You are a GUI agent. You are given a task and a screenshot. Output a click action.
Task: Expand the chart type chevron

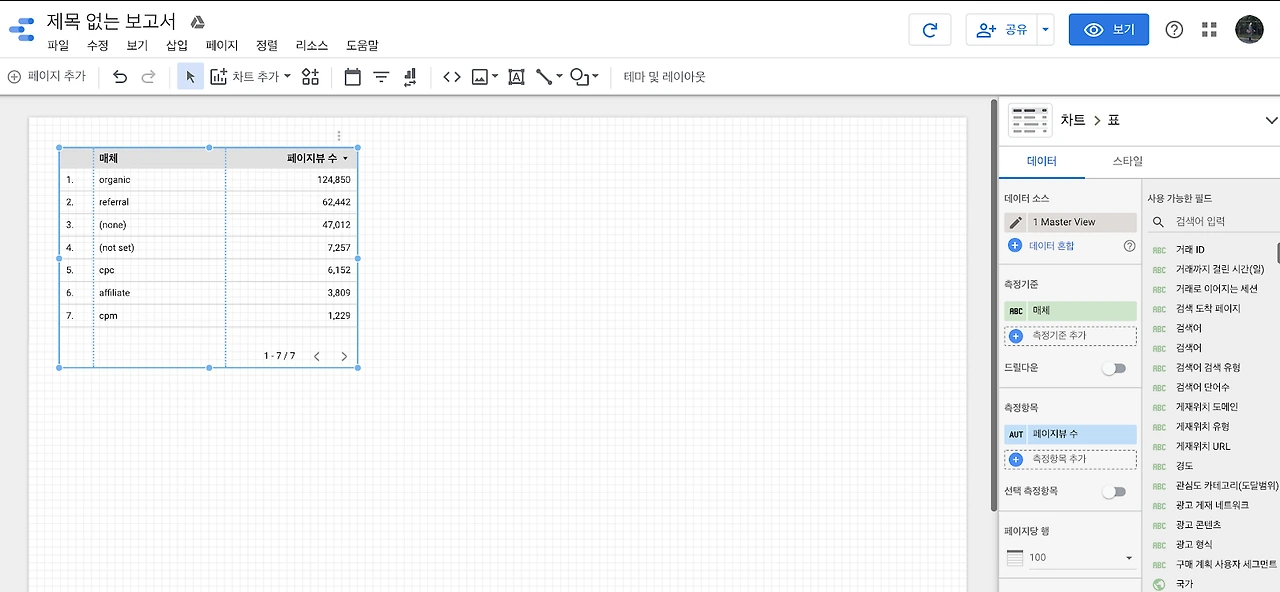[1271, 120]
